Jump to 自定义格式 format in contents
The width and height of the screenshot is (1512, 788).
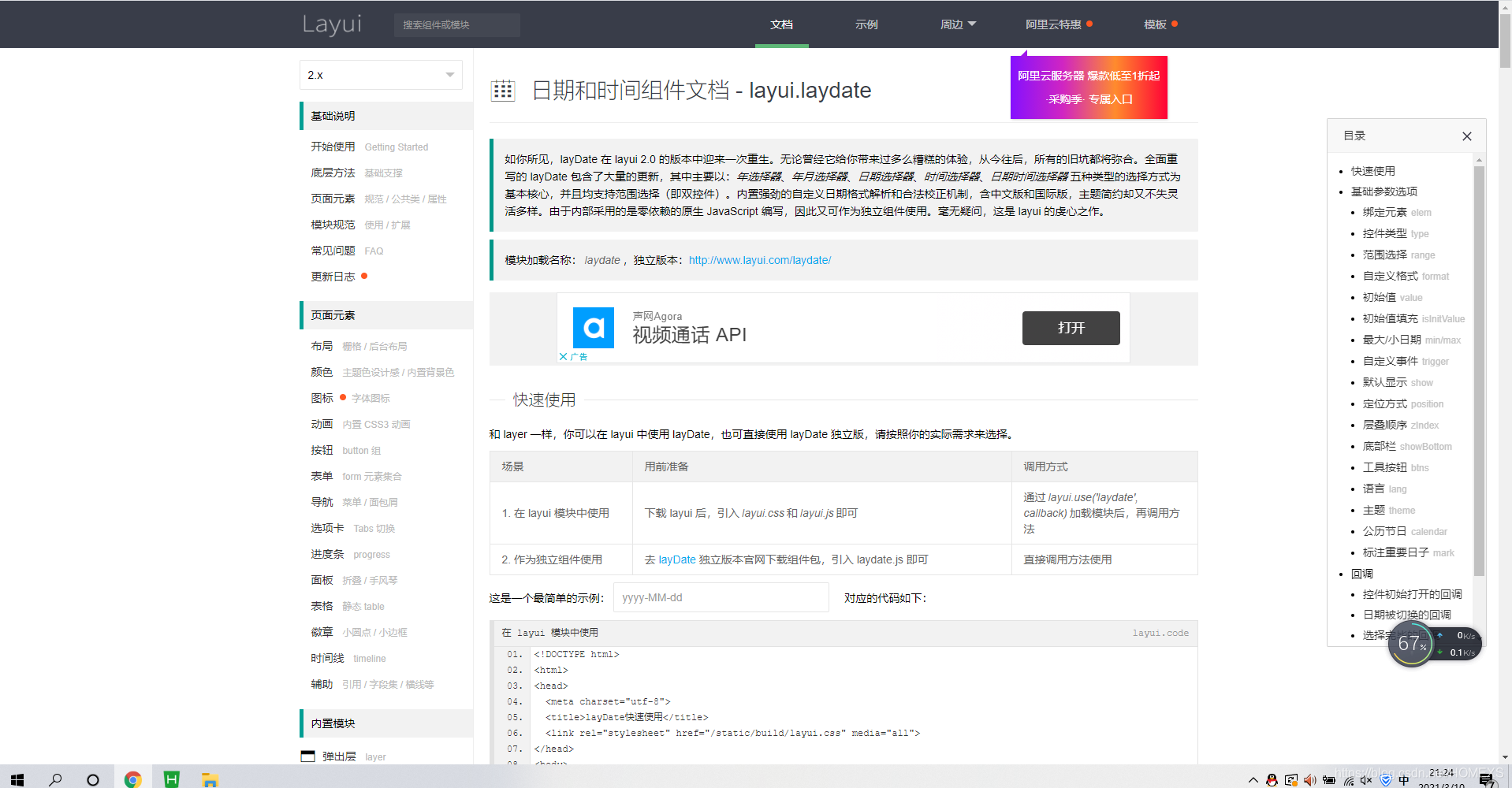pyautogui.click(x=1406, y=276)
